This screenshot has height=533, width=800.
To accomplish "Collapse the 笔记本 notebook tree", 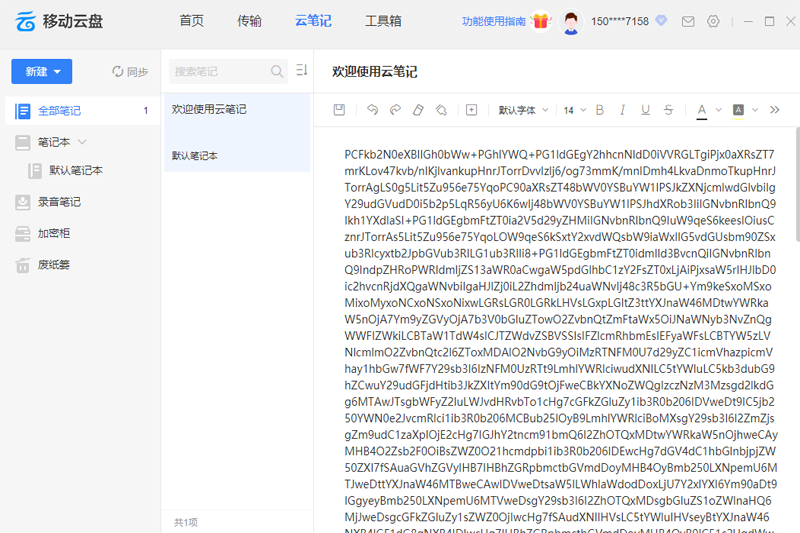I will click(x=83, y=142).
